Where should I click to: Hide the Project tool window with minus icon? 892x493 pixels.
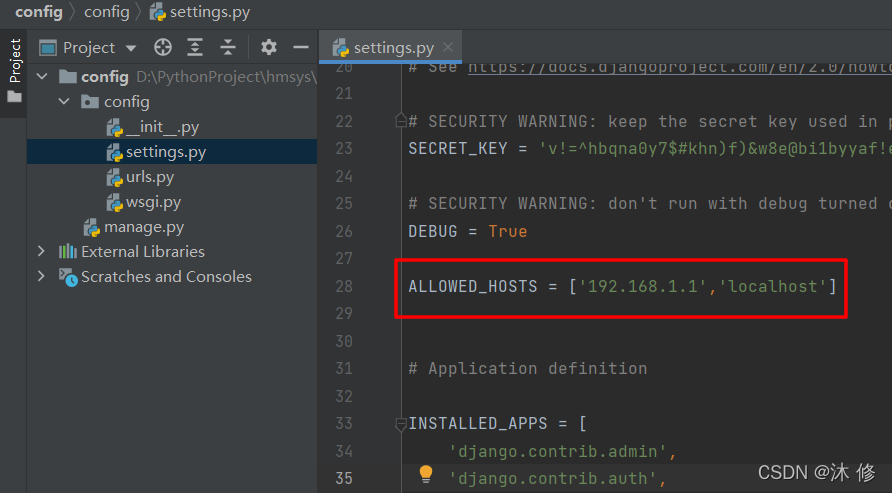[x=301, y=47]
